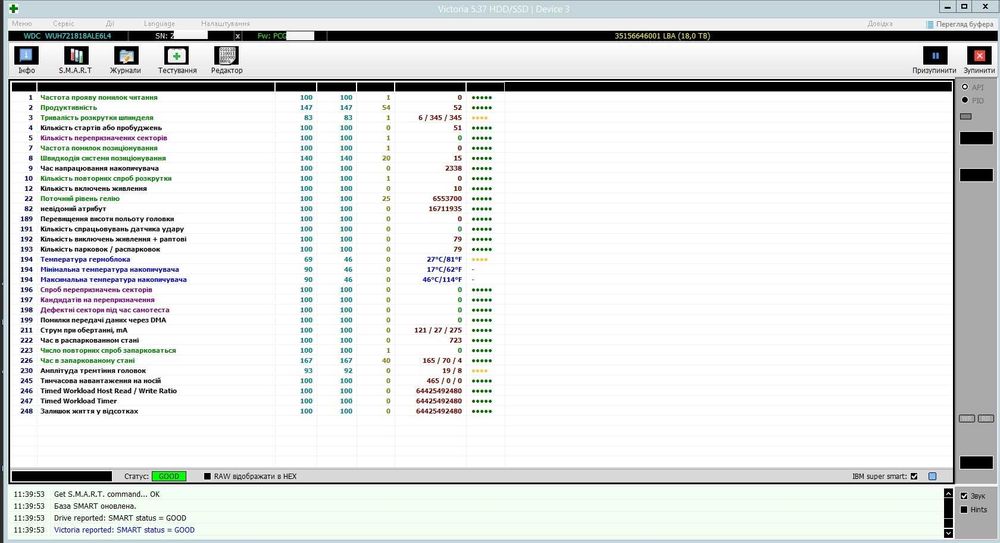The image size is (1000, 543).
Task: Select row Кандидатів на перепризначення
Action: (482, 300)
